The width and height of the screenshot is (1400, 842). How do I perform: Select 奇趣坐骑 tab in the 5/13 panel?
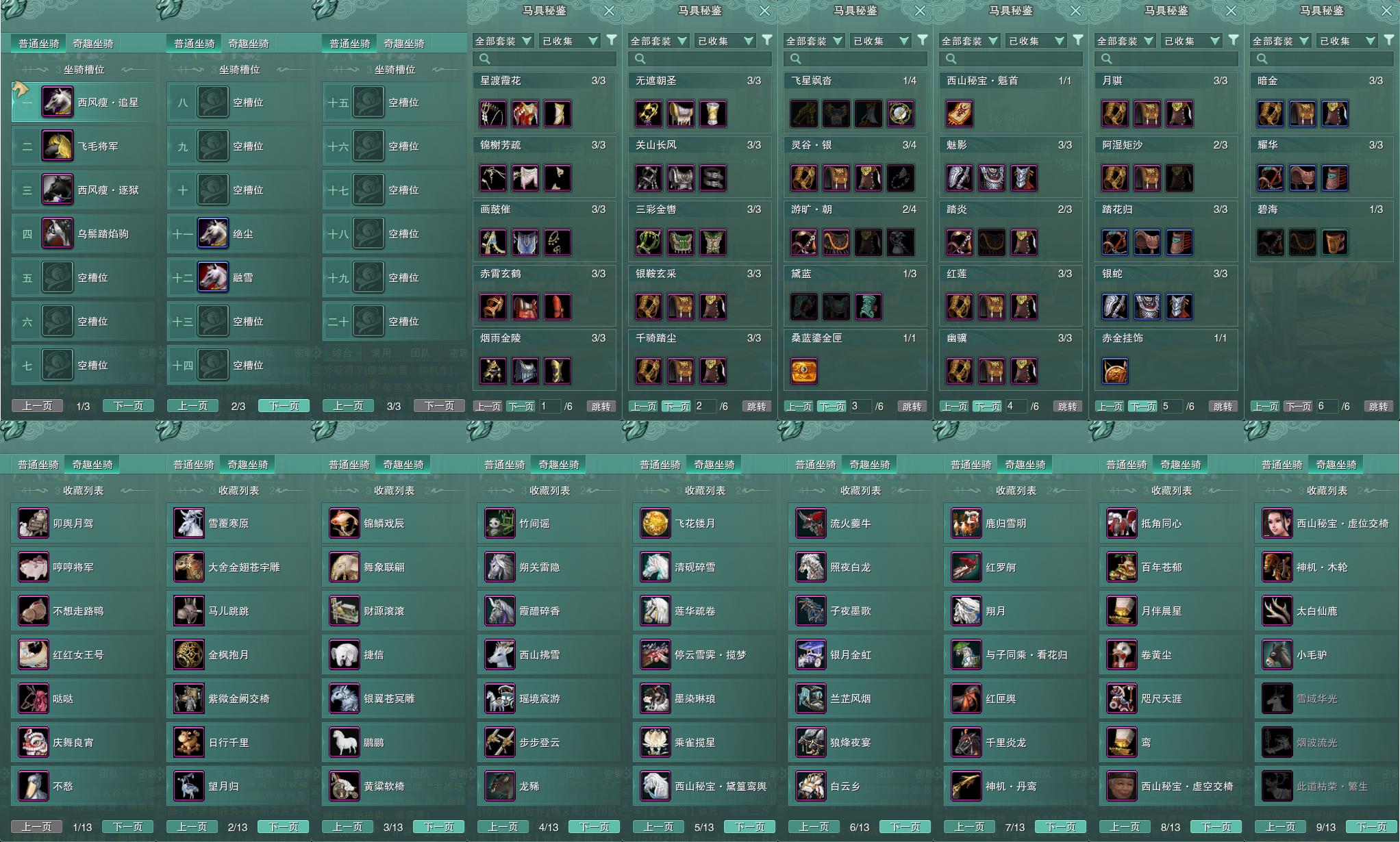[x=714, y=464]
